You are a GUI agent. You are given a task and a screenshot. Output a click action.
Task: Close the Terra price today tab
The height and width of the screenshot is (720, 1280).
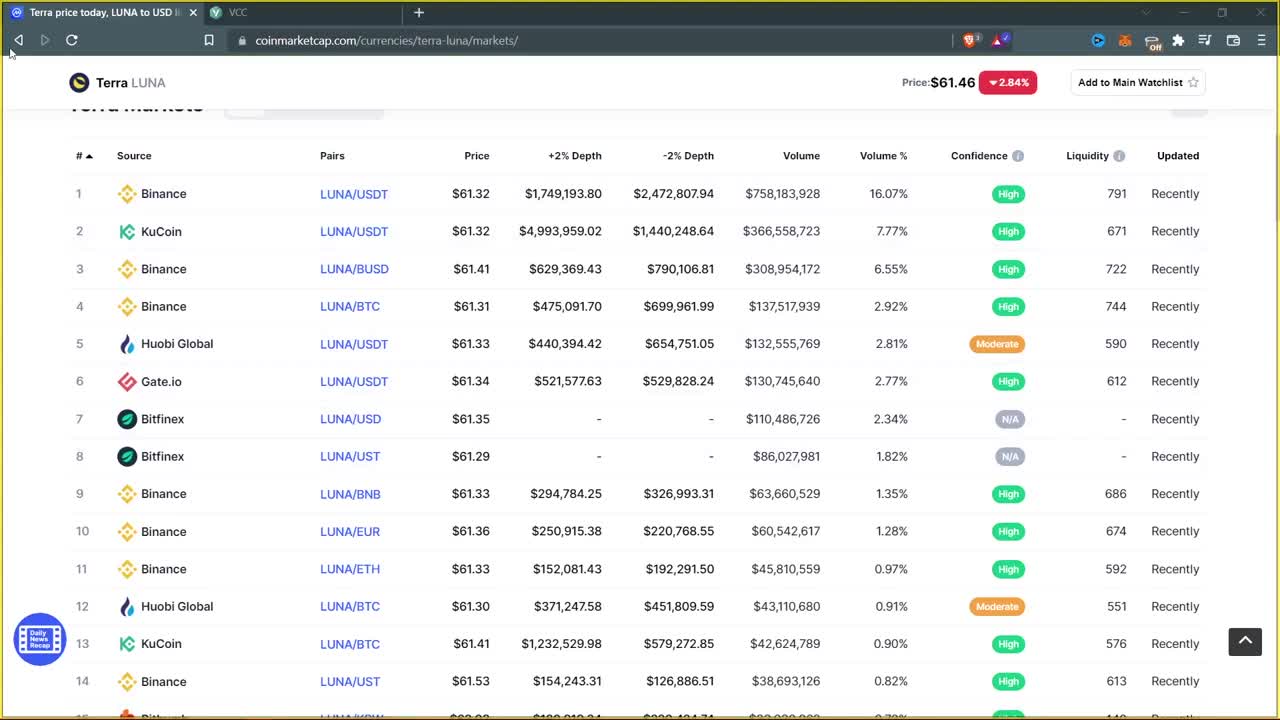tap(193, 12)
